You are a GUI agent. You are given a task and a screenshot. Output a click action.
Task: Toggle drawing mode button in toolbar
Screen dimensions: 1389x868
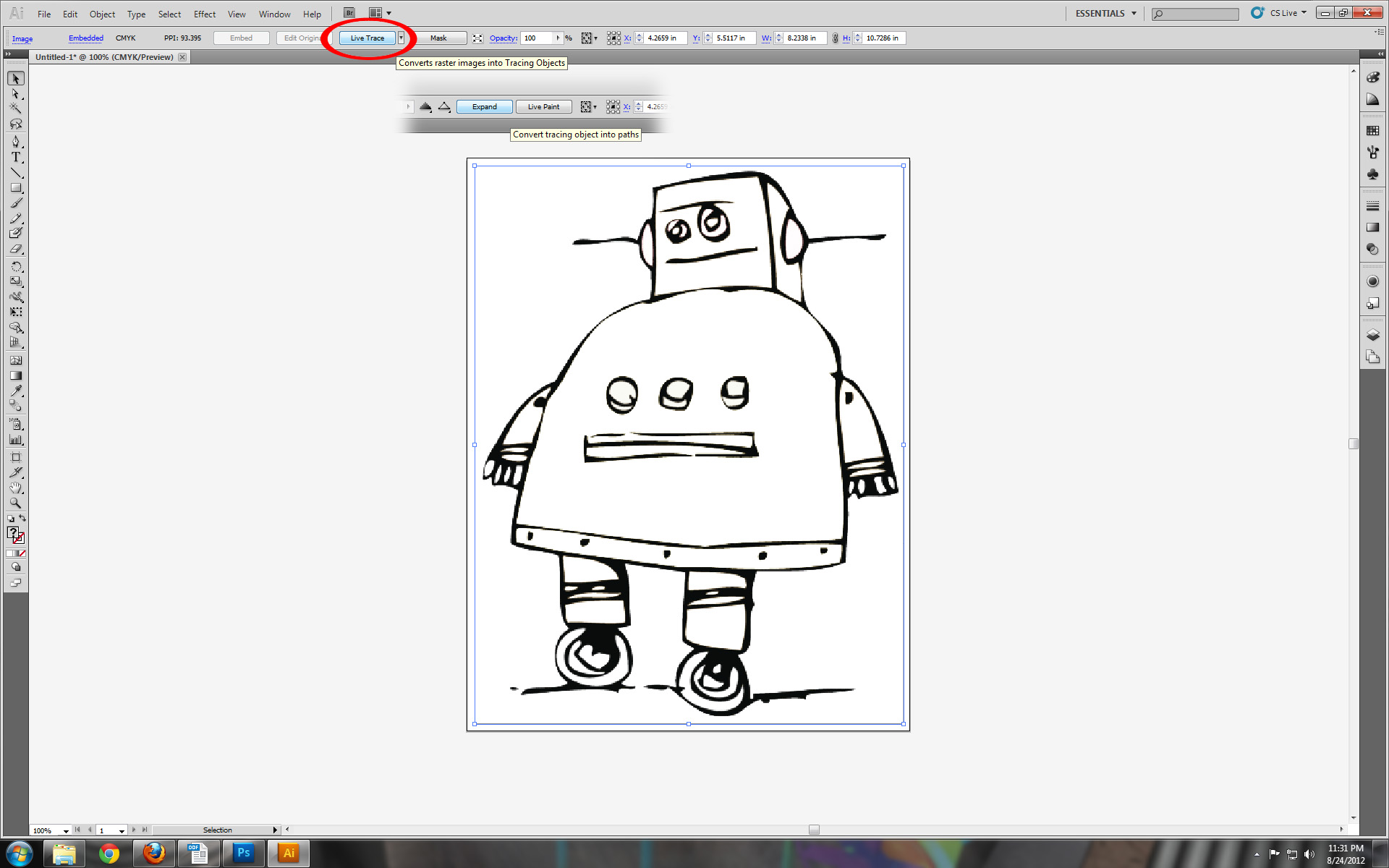(16, 567)
